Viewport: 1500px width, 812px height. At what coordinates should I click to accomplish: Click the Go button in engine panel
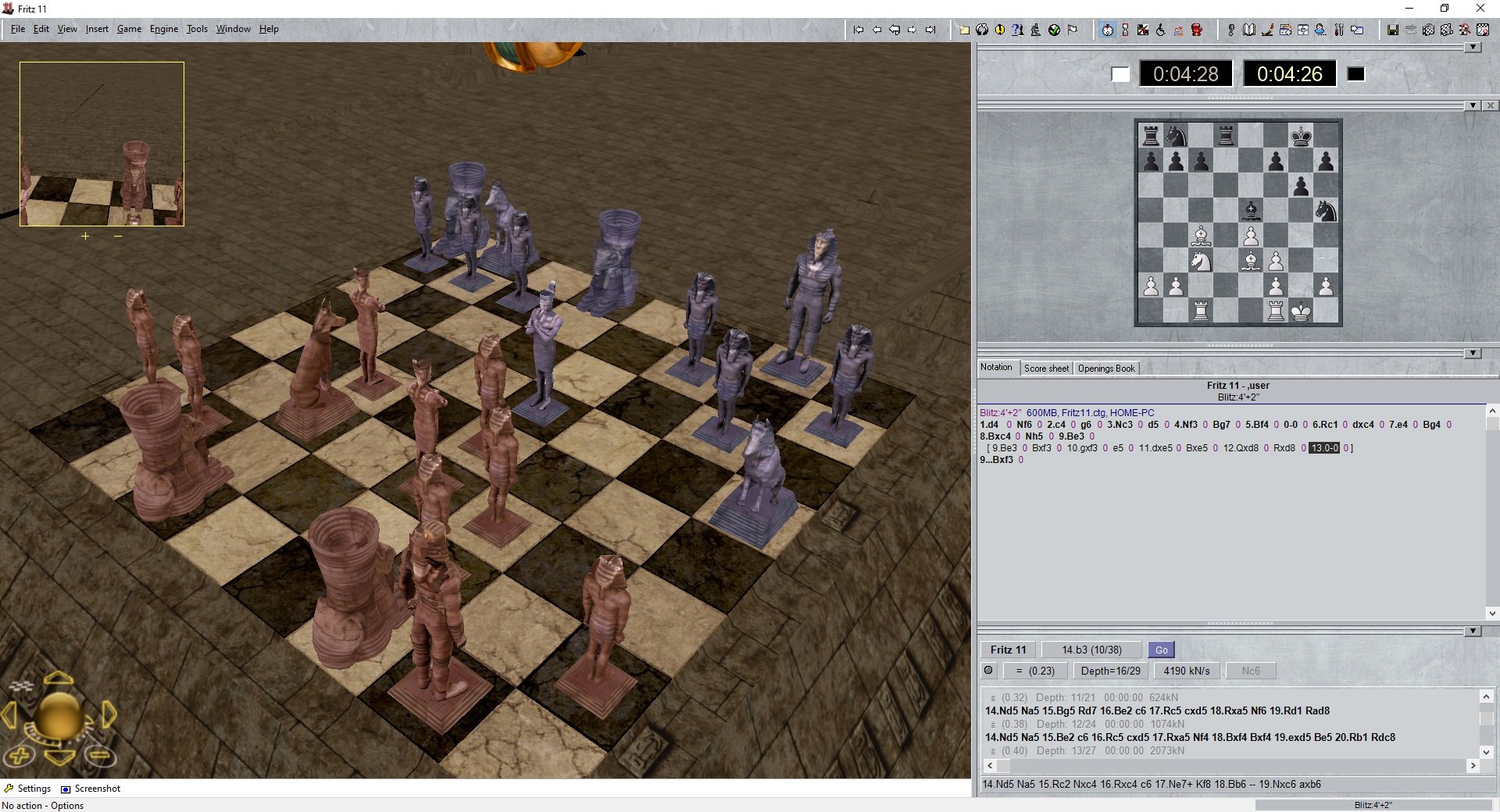pyautogui.click(x=1162, y=650)
